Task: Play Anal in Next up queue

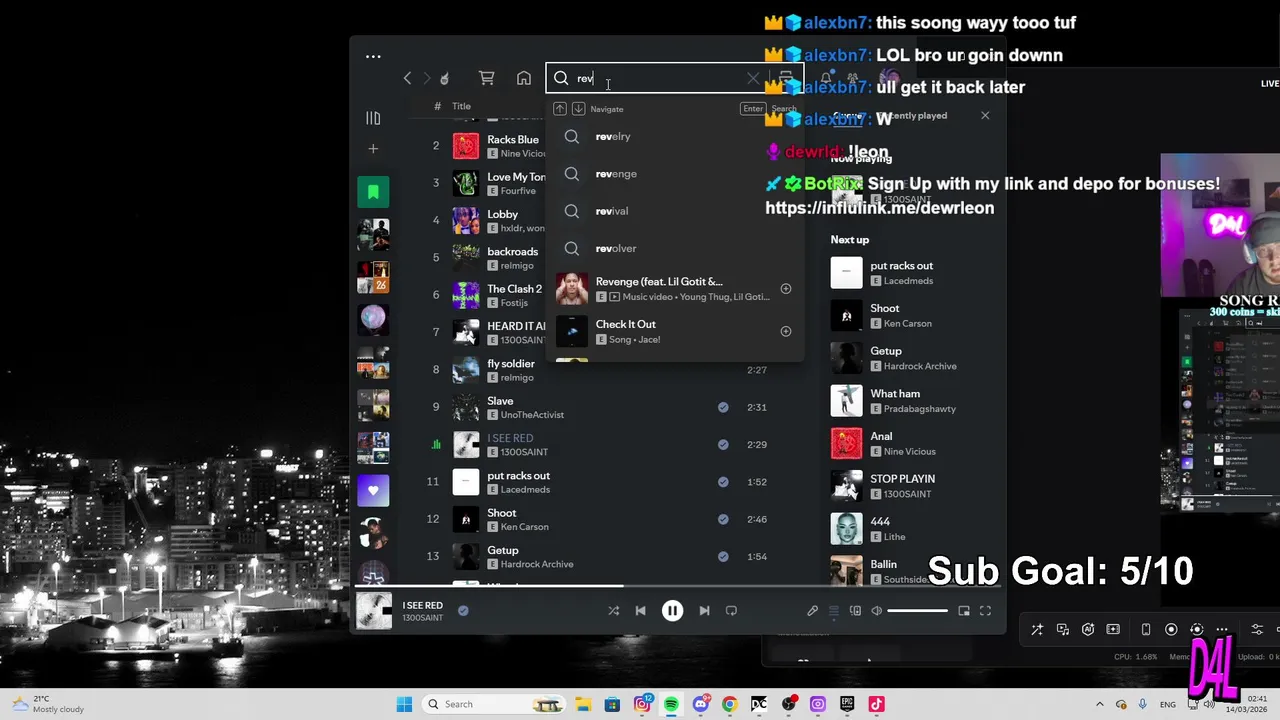Action: pos(846,443)
